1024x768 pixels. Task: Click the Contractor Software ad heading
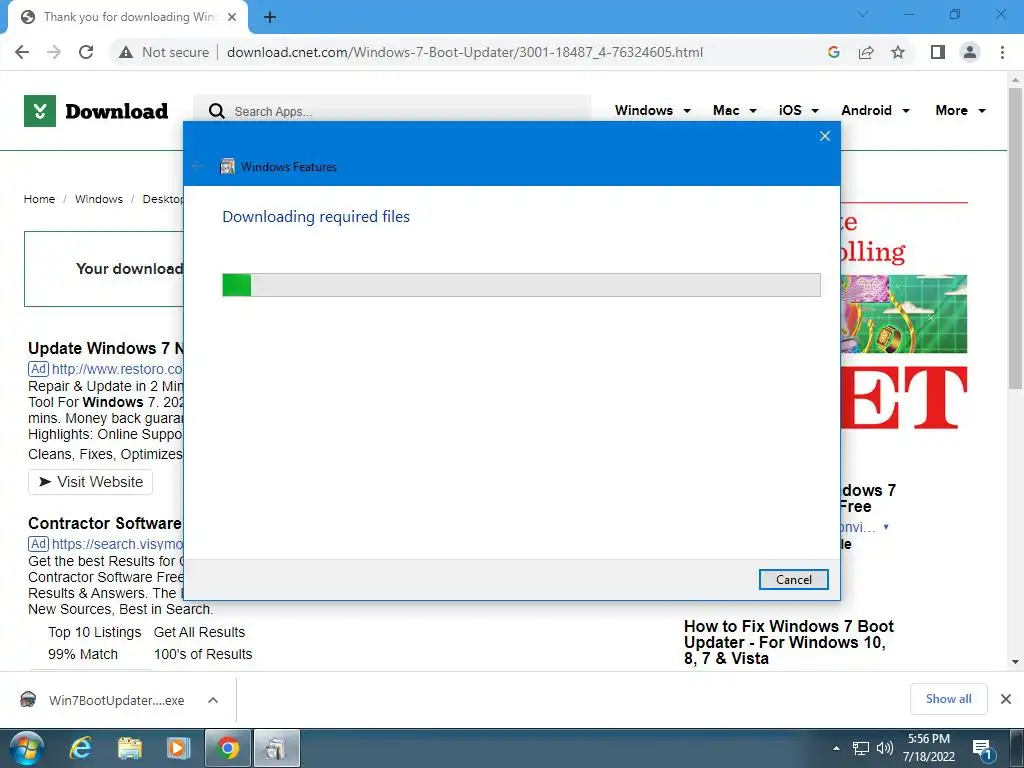104,523
